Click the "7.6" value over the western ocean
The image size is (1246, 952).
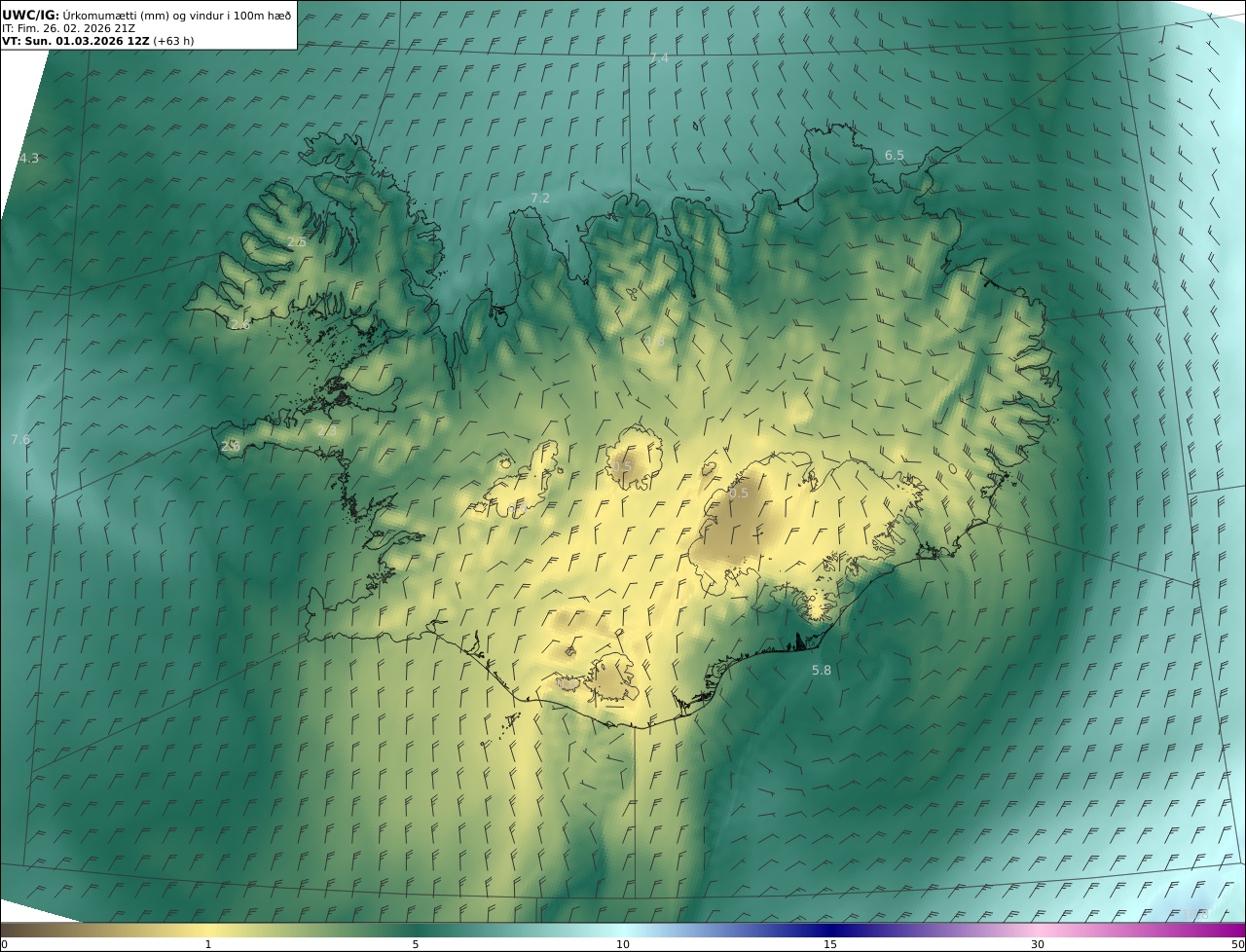[x=20, y=440]
